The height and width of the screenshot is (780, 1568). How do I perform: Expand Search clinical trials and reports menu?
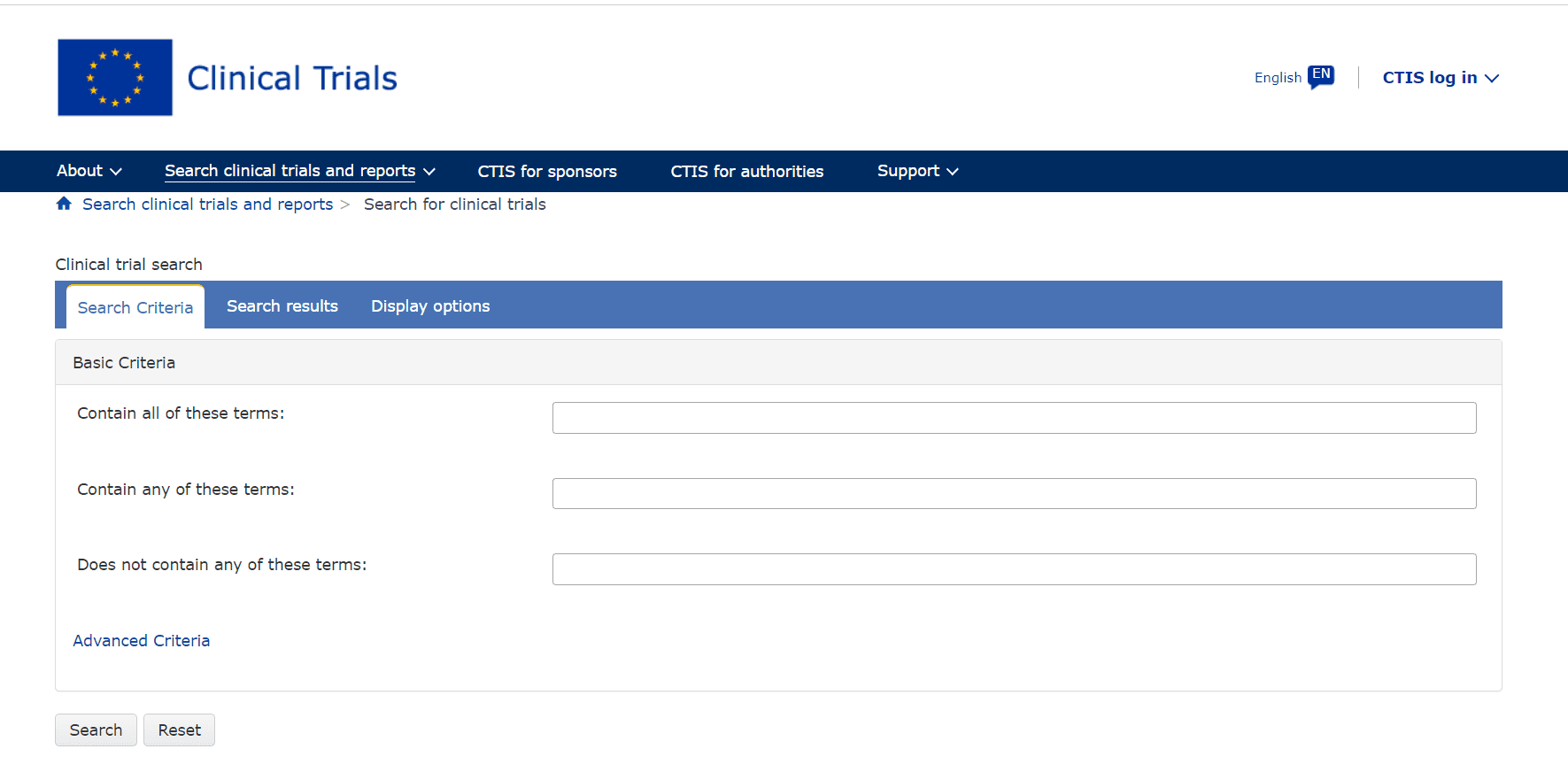click(x=300, y=171)
